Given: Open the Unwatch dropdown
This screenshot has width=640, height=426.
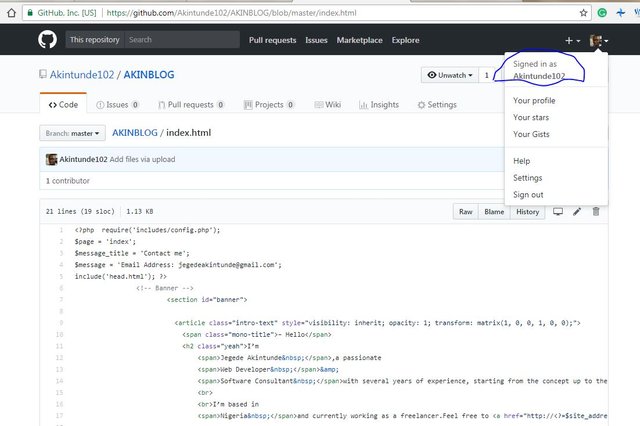Looking at the screenshot, I should click(450, 75).
